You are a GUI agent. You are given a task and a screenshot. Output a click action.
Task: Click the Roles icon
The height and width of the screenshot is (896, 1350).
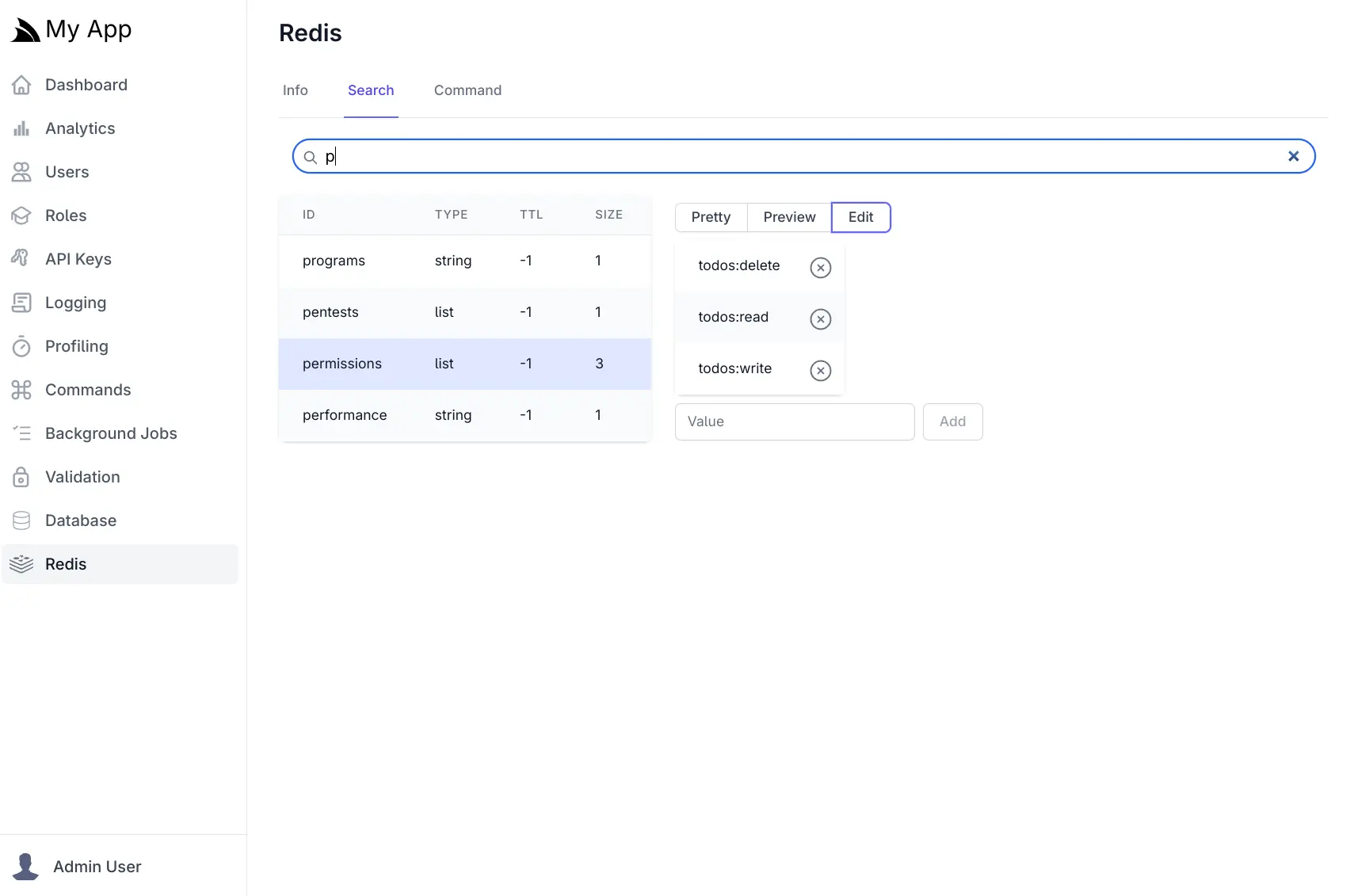click(21, 215)
